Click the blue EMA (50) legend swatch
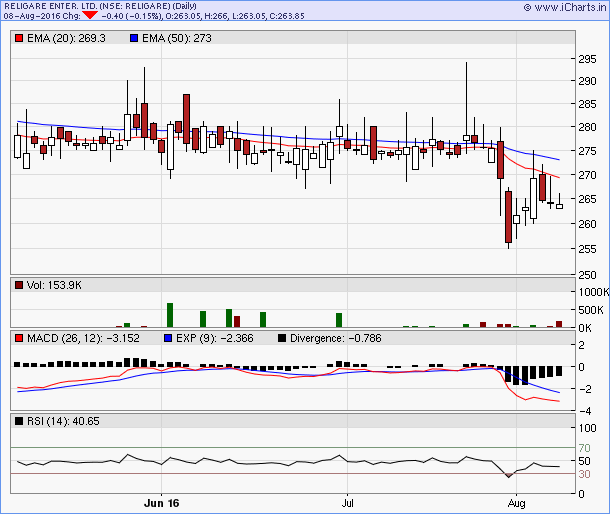 134,38
